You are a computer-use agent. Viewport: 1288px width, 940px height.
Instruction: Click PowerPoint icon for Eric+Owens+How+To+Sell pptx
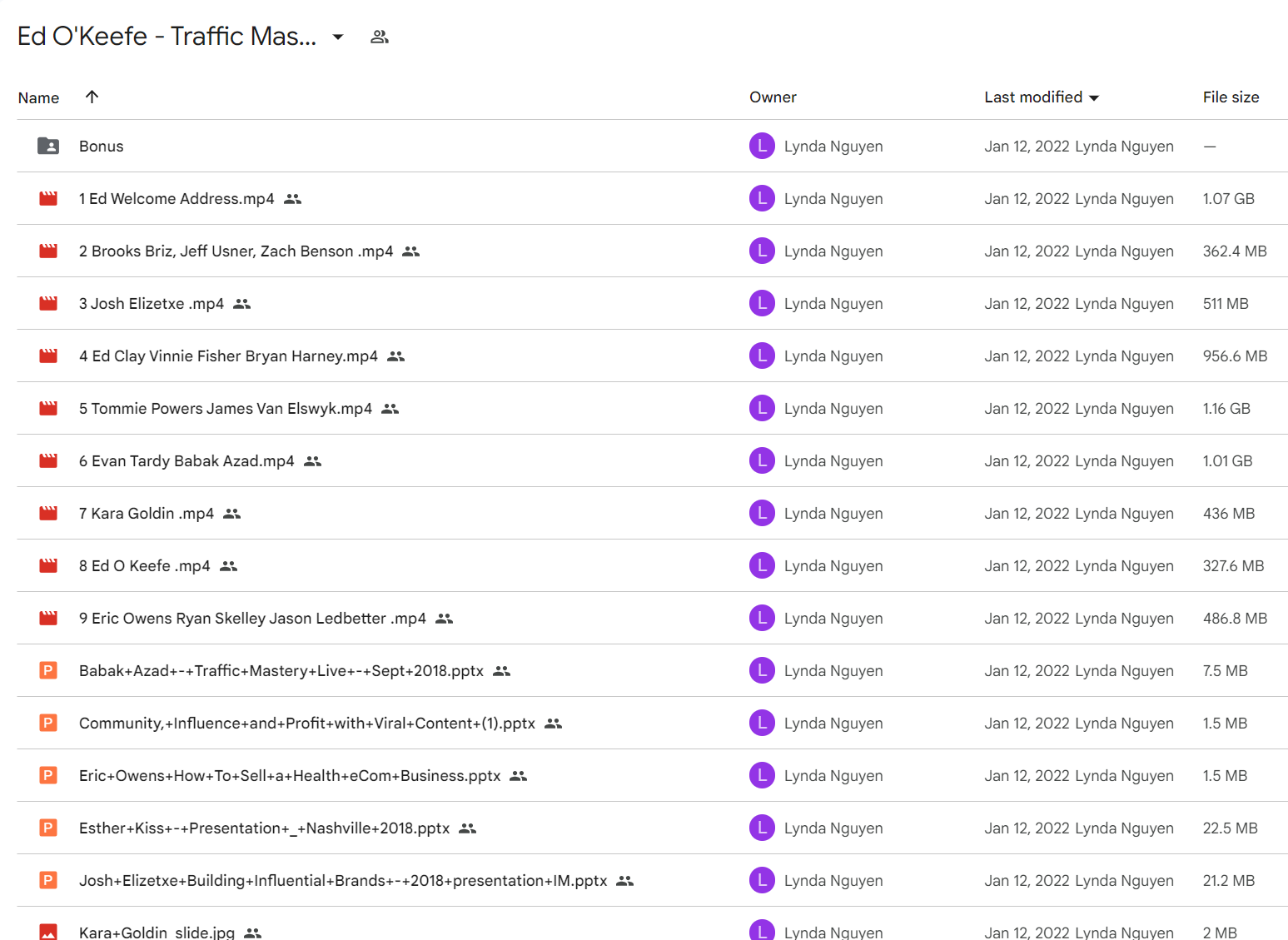(48, 775)
